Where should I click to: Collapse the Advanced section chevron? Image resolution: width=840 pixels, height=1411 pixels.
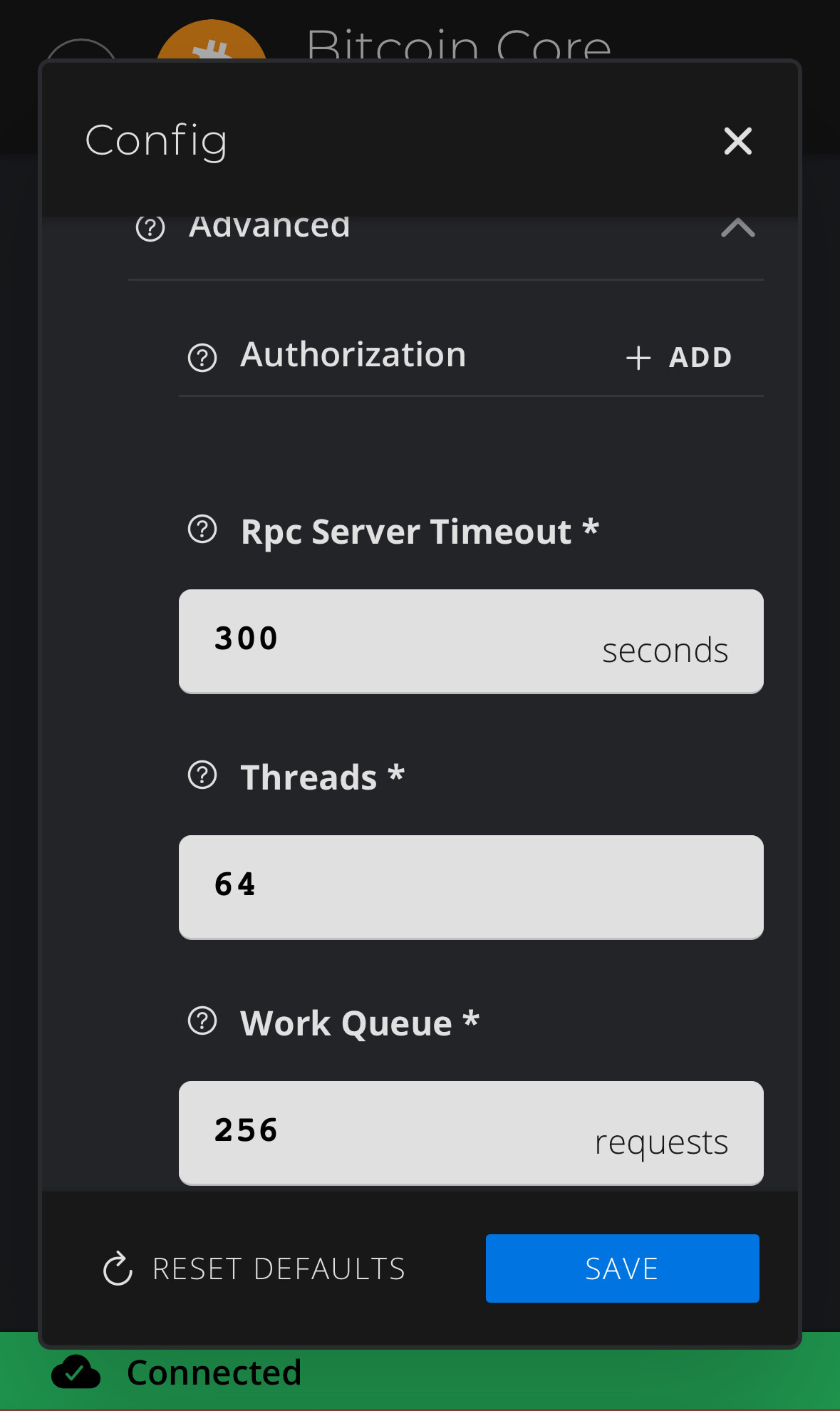click(737, 228)
